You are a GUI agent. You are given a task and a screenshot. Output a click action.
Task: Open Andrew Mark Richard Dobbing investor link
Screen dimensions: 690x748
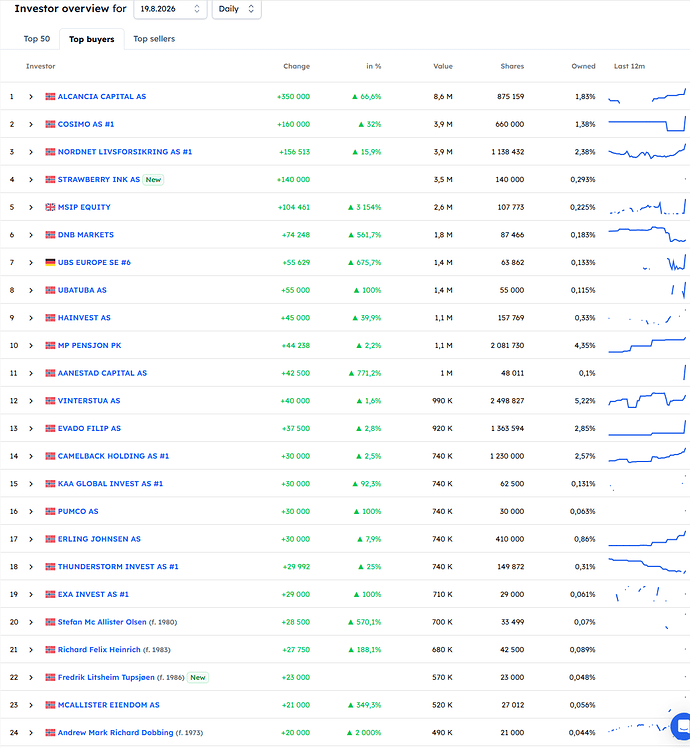point(115,732)
